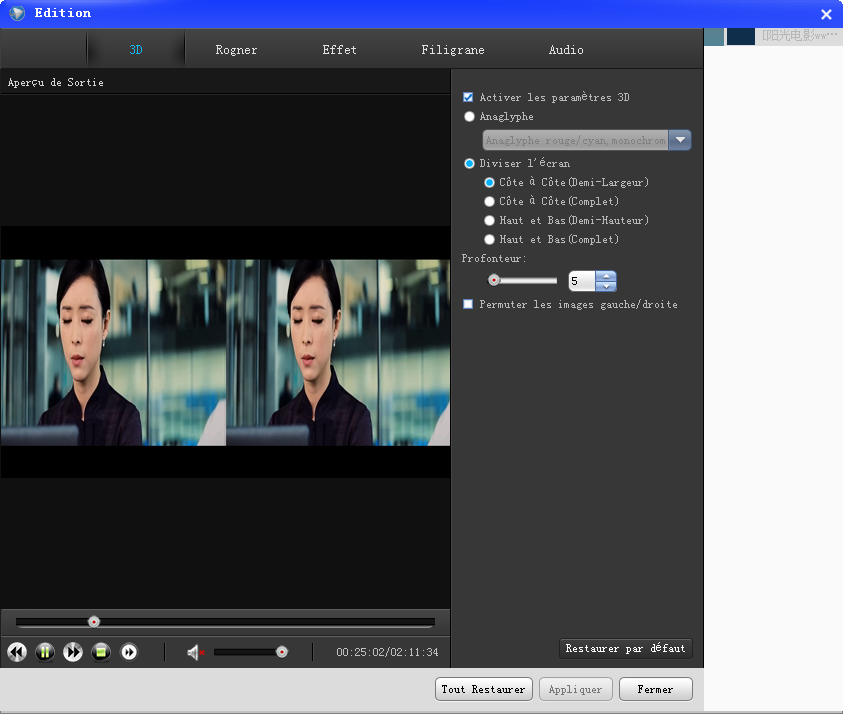Click the Restaurer par défaut button
The image size is (843, 714).
625,648
